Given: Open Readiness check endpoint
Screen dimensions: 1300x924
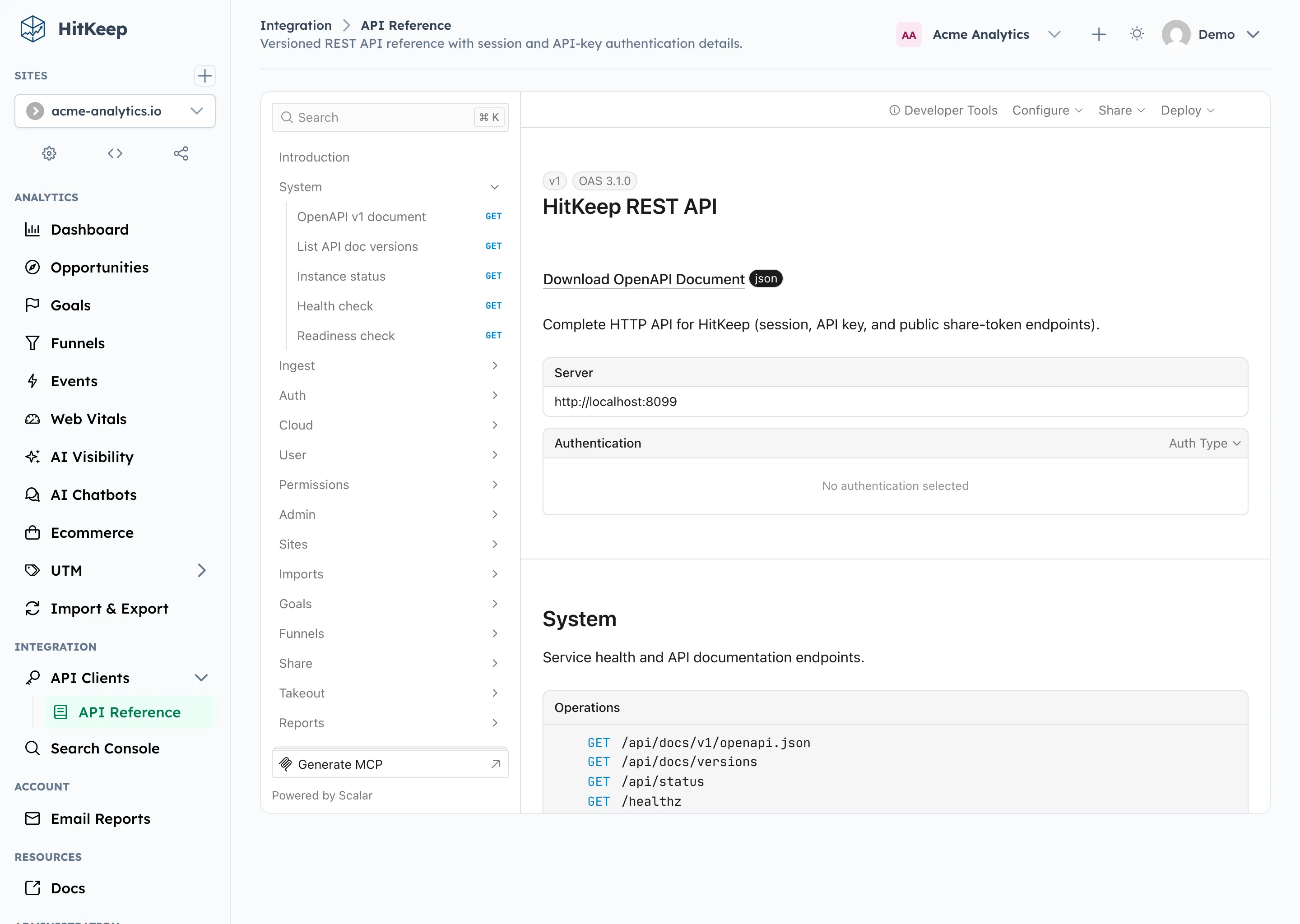Looking at the screenshot, I should 399,336.
